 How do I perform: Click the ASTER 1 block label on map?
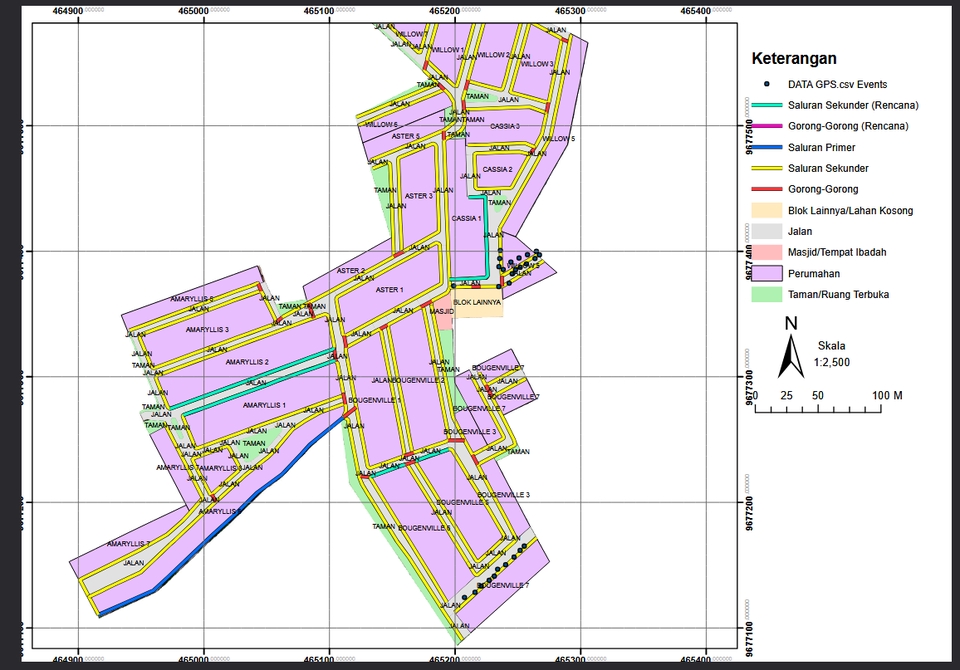tap(389, 290)
